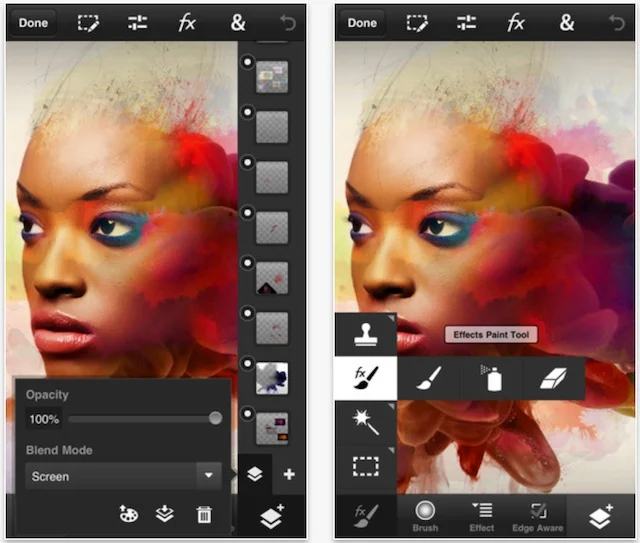Toggle visibility dot of the topmost layer

tap(246, 63)
